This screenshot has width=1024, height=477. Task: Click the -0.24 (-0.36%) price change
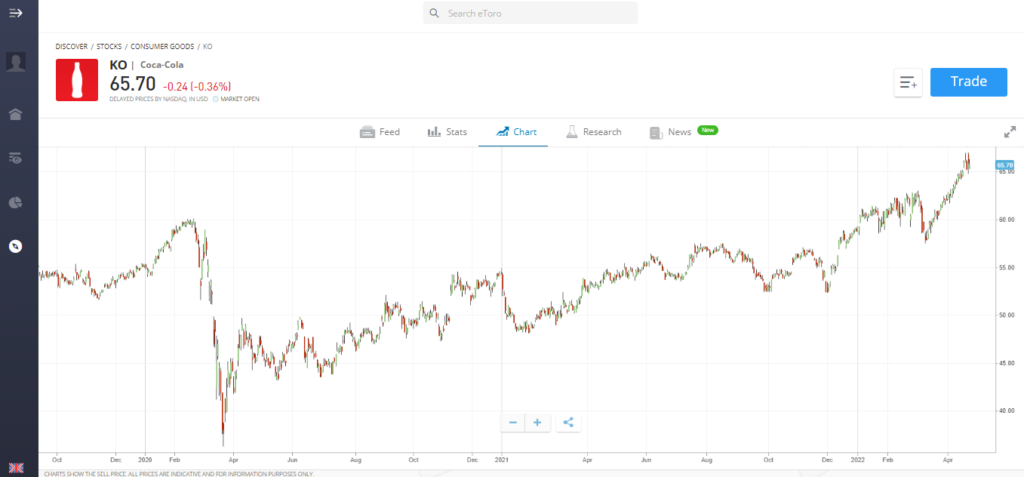coord(197,86)
